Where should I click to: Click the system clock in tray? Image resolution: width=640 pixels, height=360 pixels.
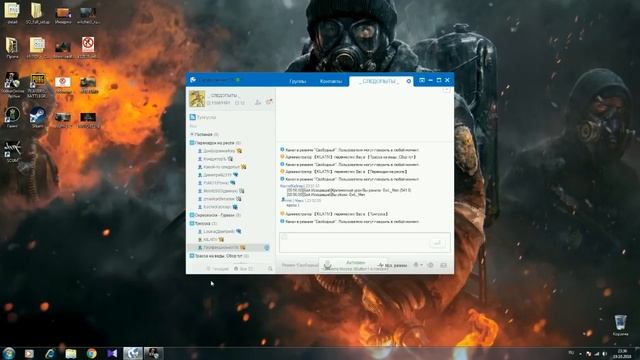[x=622, y=353]
